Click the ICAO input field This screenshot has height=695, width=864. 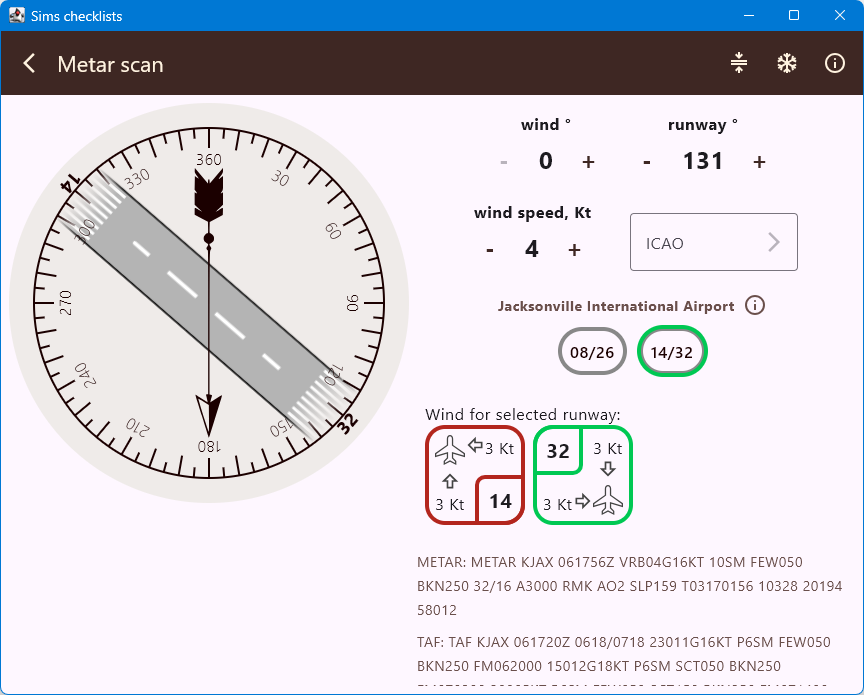(x=714, y=242)
